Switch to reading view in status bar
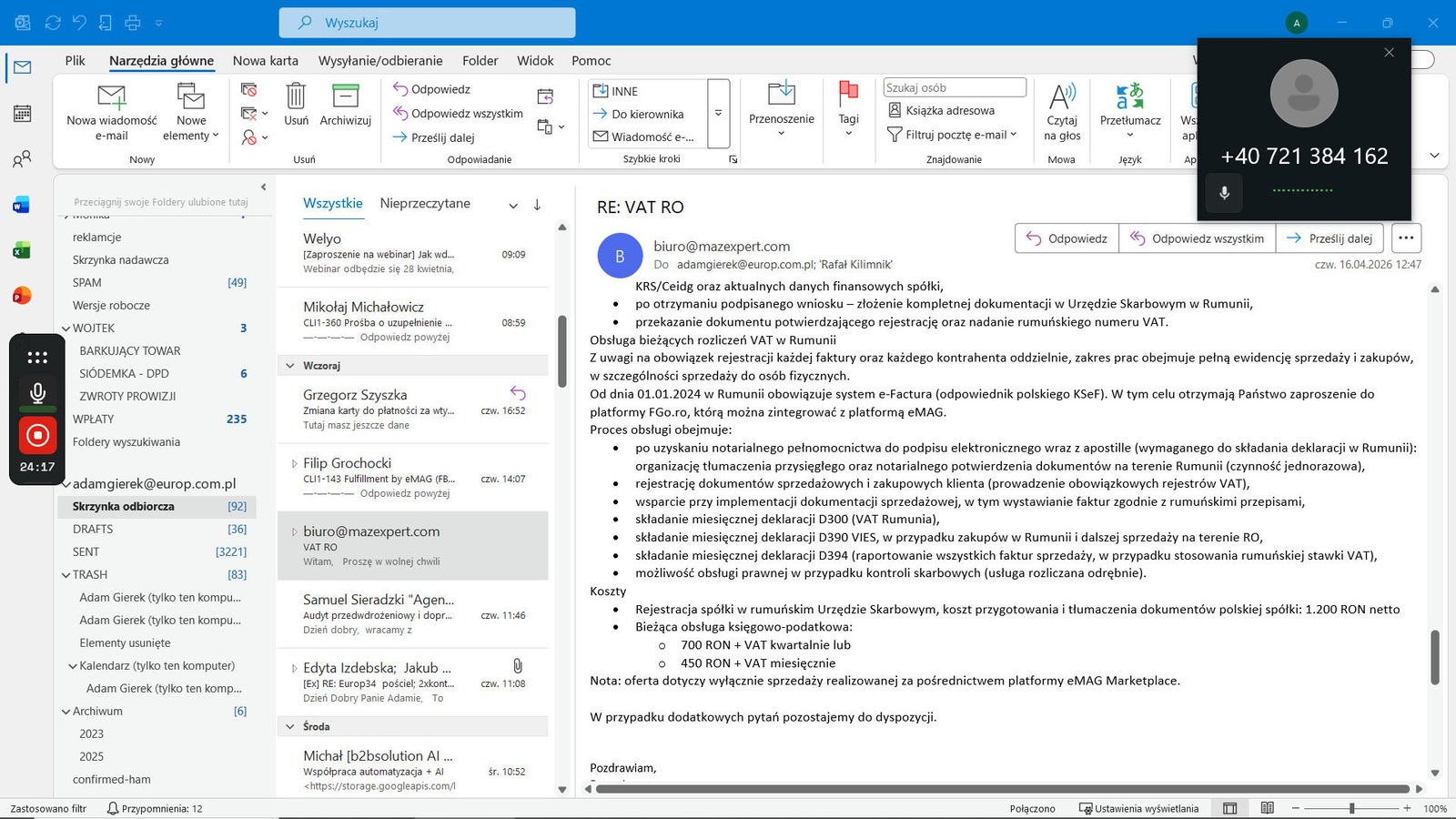Viewport: 1456px width, 819px height. pyautogui.click(x=1267, y=808)
